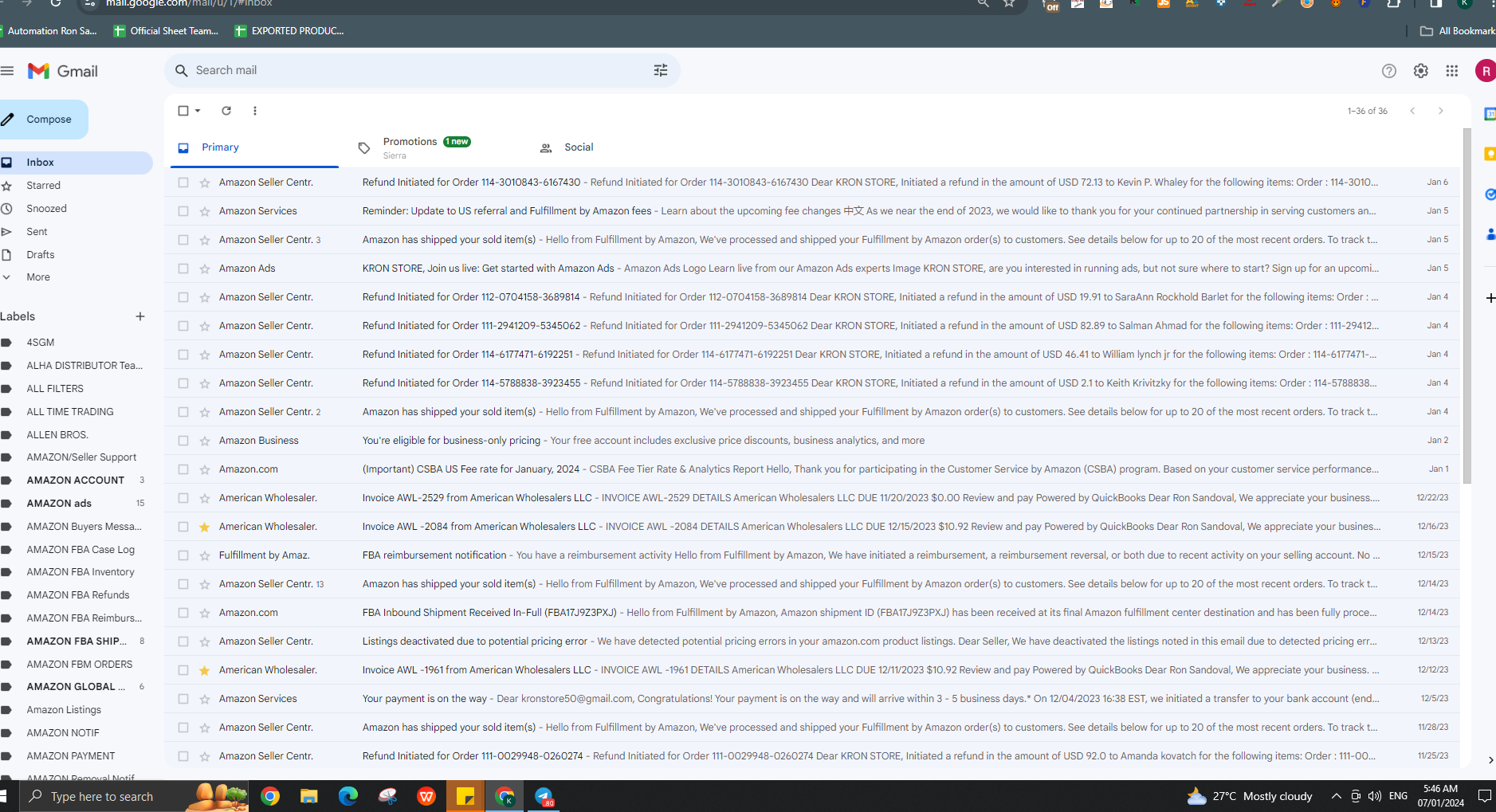
Task: Open the Official Sheet Team bookmark
Action: [x=167, y=31]
